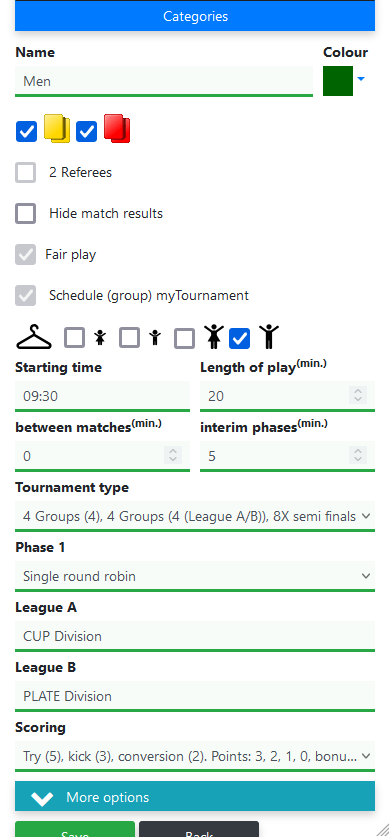Click the green Save button
The height and width of the screenshot is (837, 390).
[75, 829]
